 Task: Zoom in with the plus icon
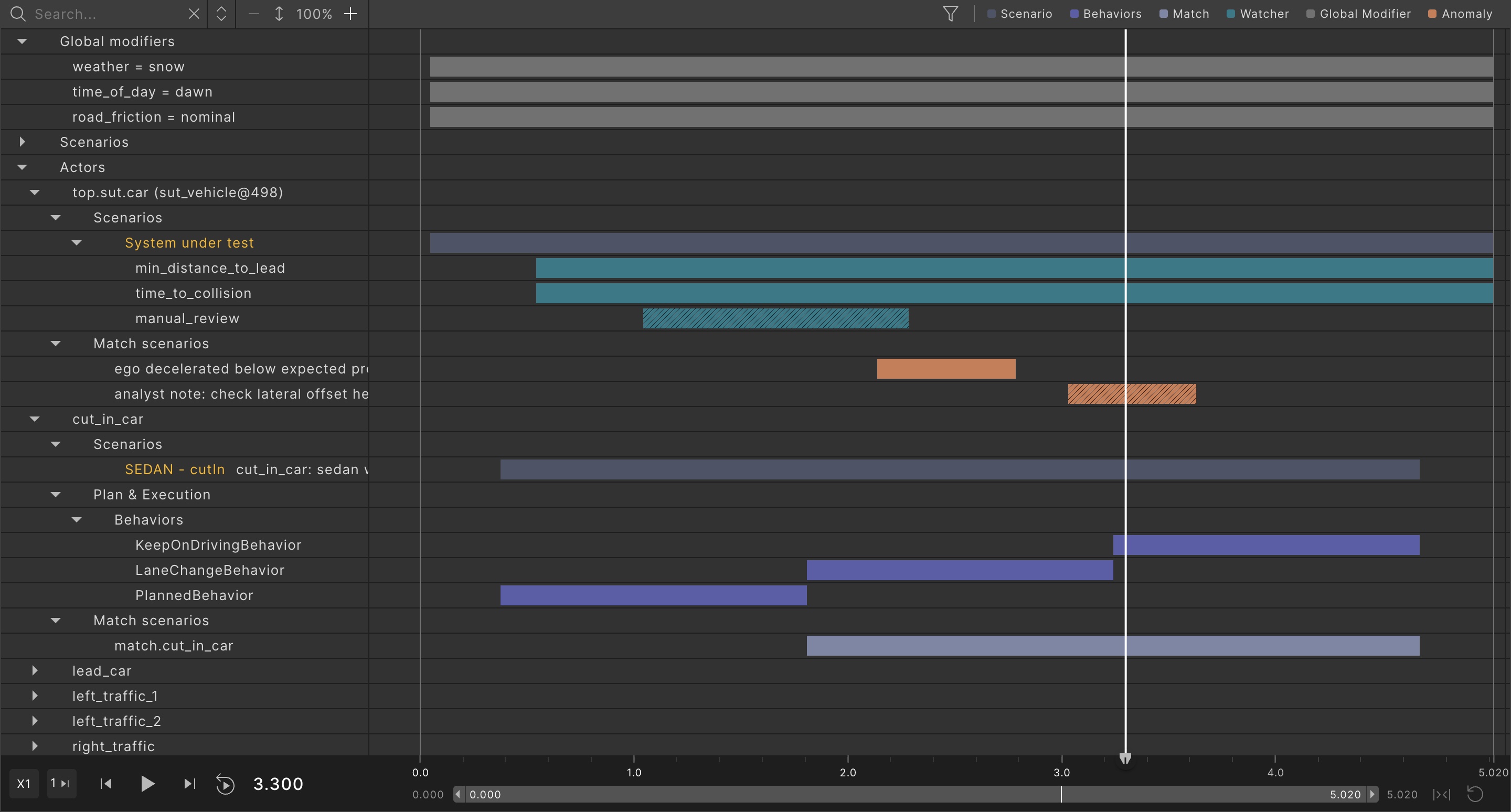[350, 14]
